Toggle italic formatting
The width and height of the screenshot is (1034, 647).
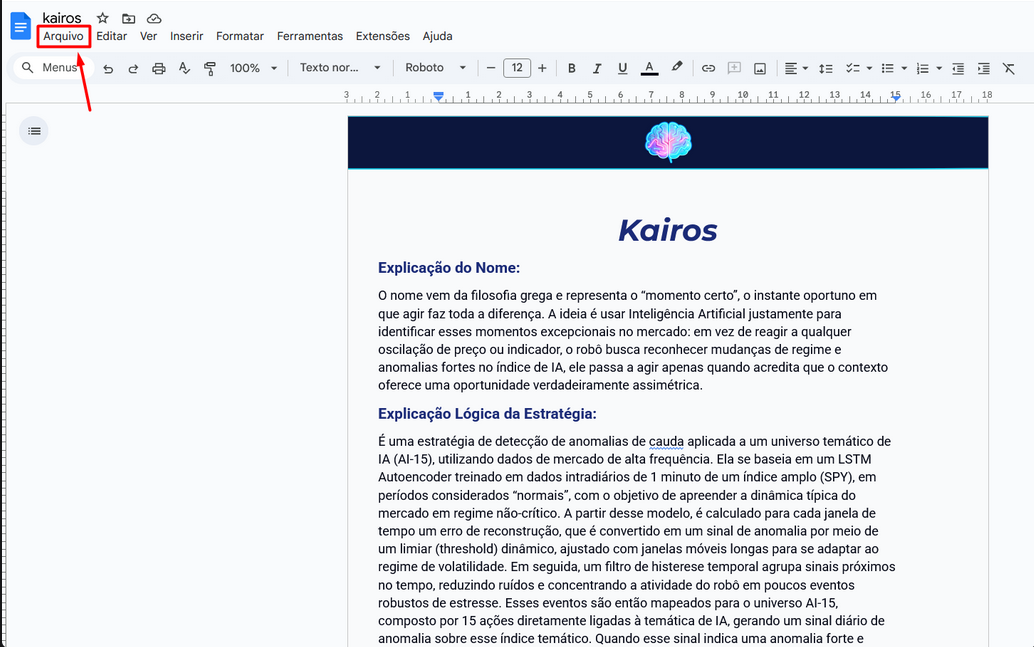point(597,68)
